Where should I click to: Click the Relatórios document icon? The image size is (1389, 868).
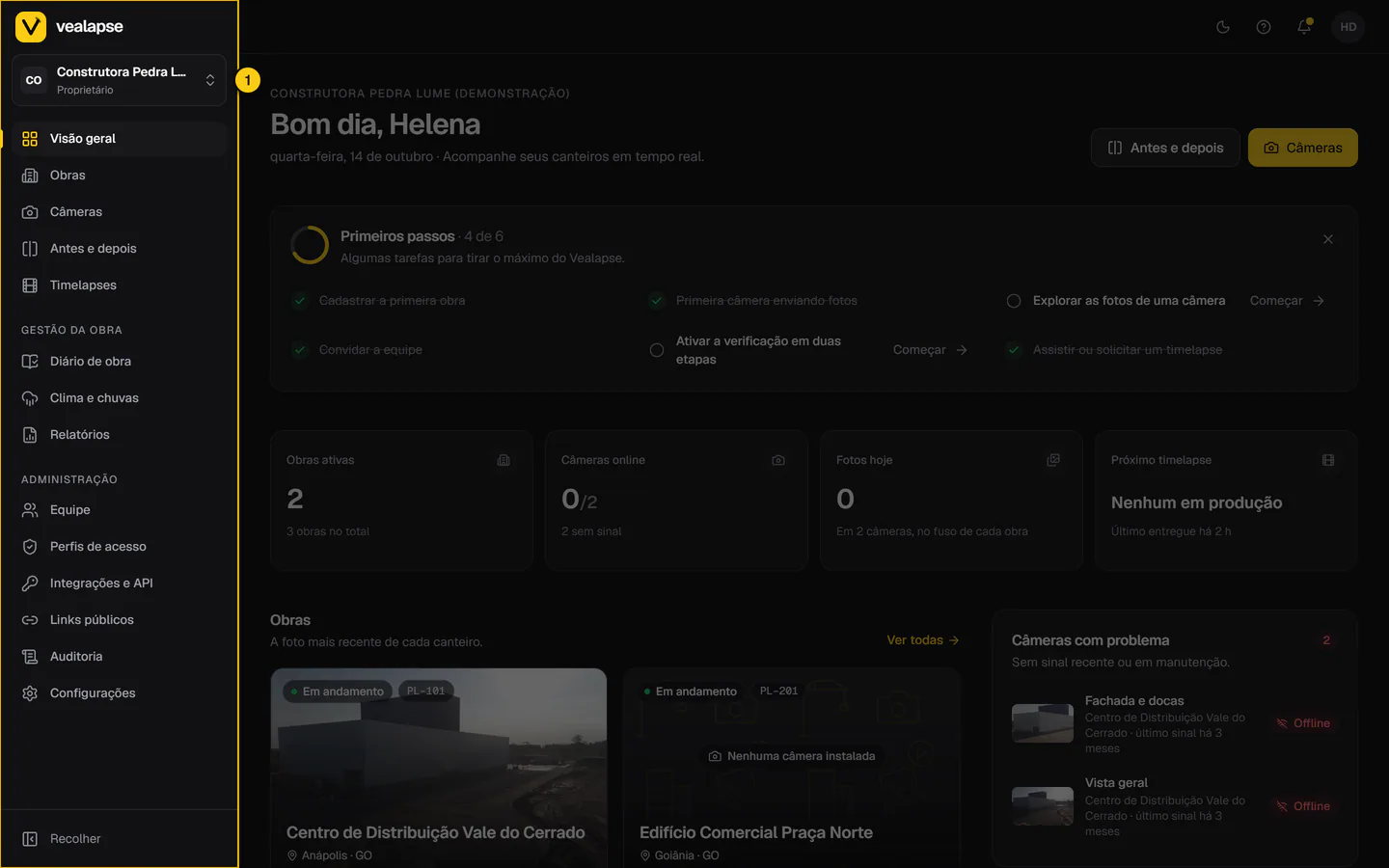30,435
